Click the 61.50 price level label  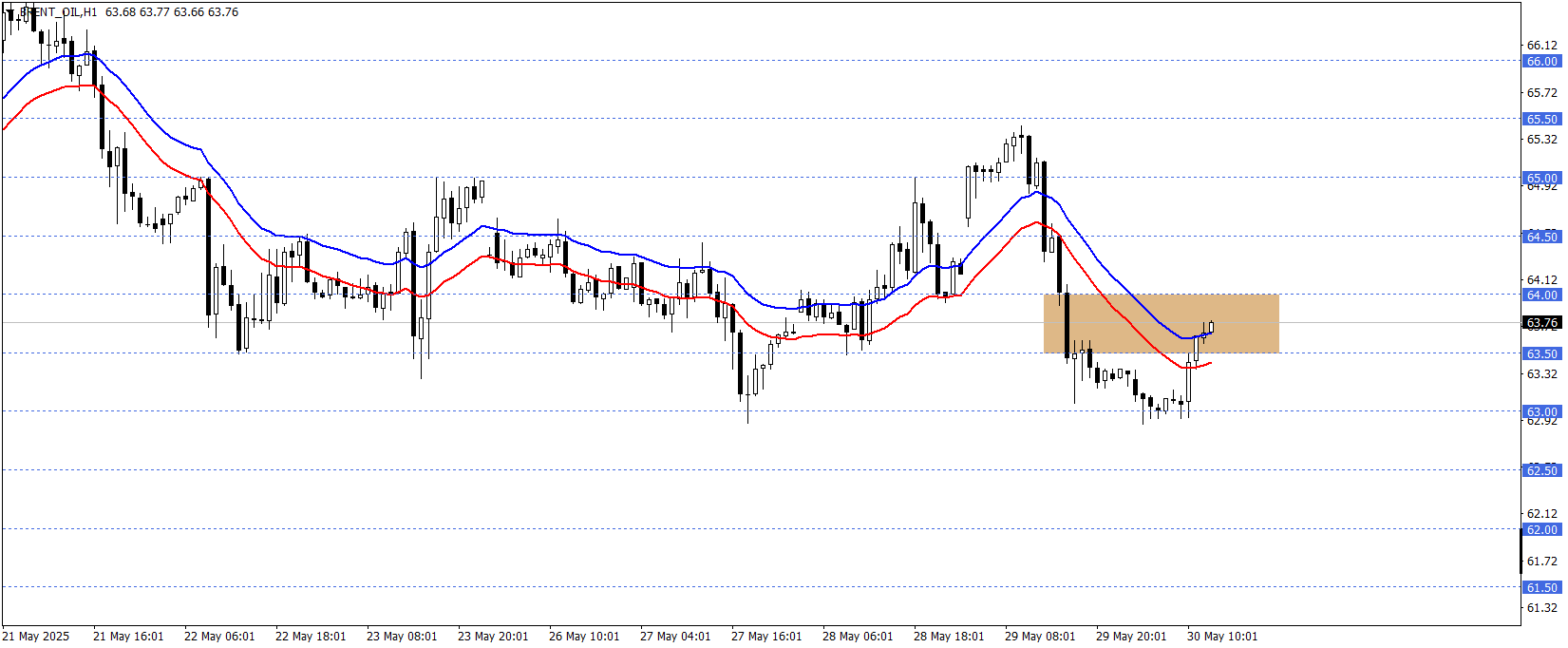click(1541, 587)
